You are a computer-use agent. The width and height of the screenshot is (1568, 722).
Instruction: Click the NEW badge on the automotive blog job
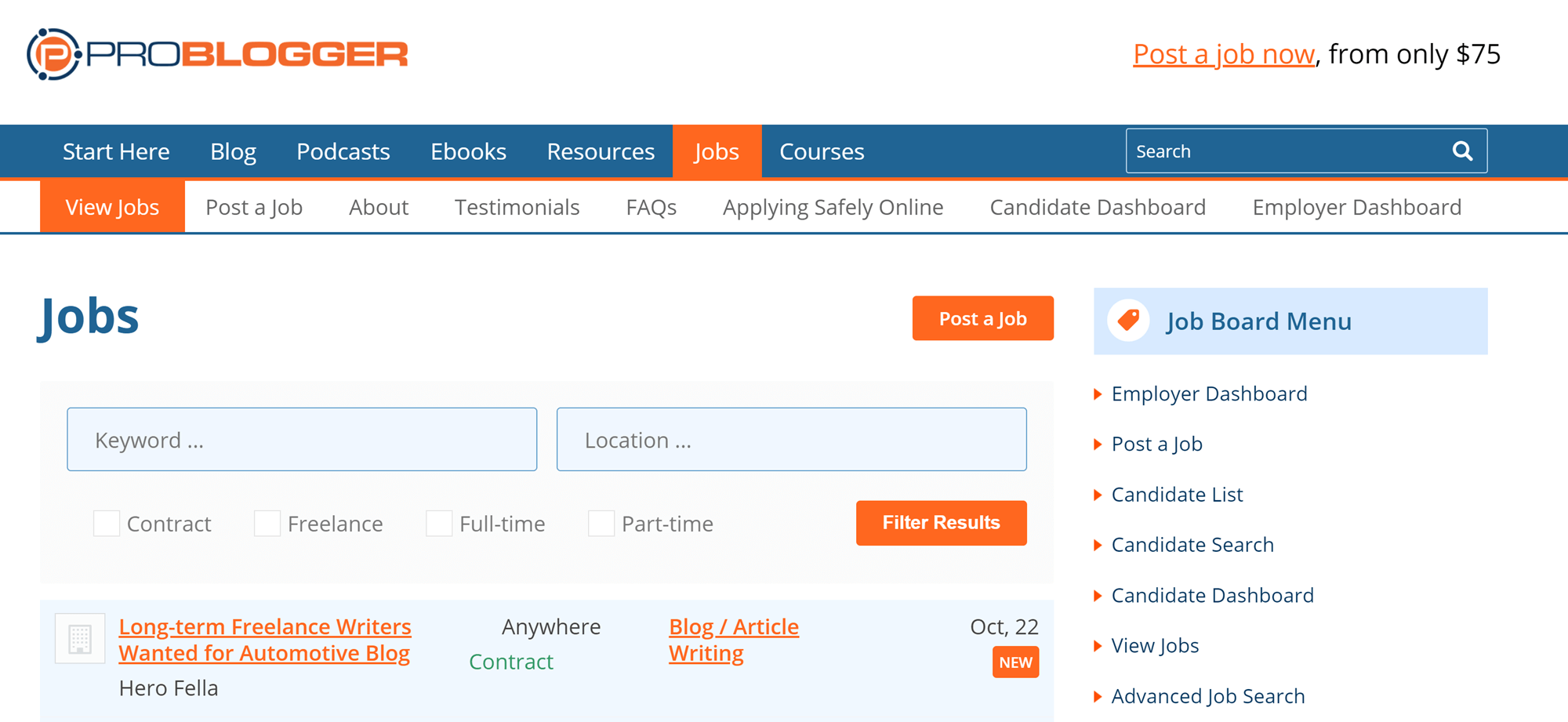tap(1015, 662)
